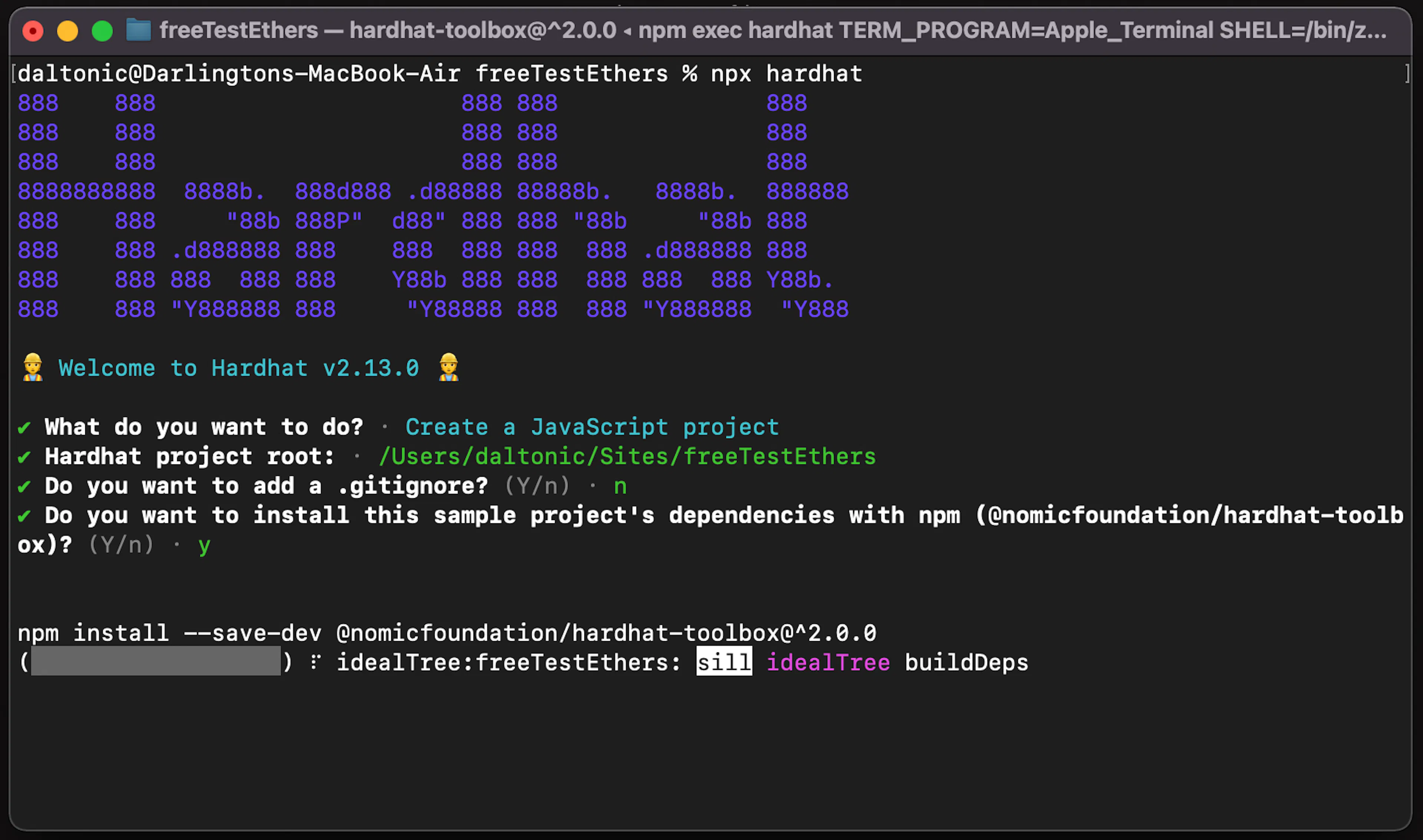Click the window title text freeTestEthers
This screenshot has width=1423, height=840.
click(x=239, y=30)
